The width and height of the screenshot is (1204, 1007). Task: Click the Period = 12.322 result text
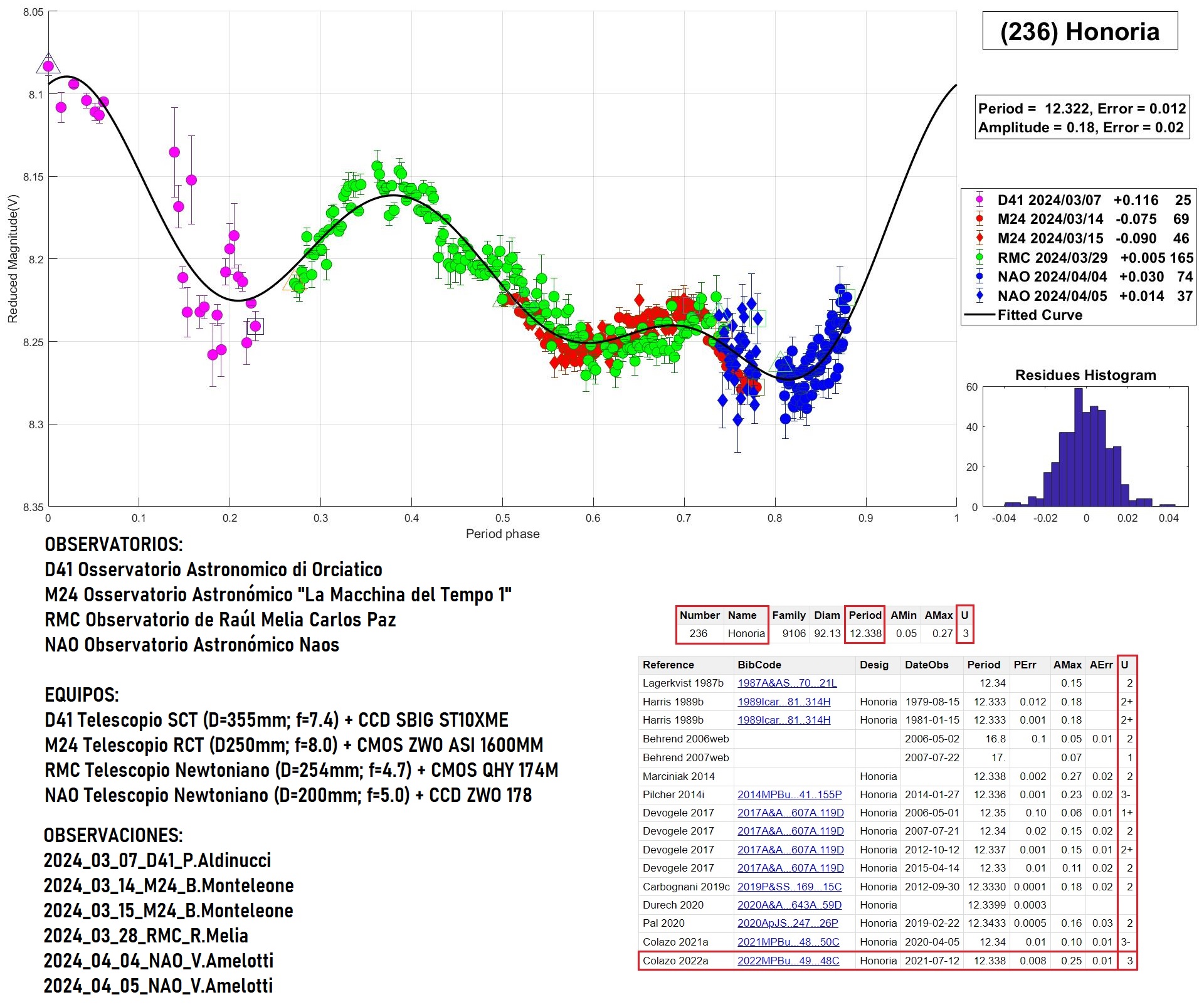1082,108
